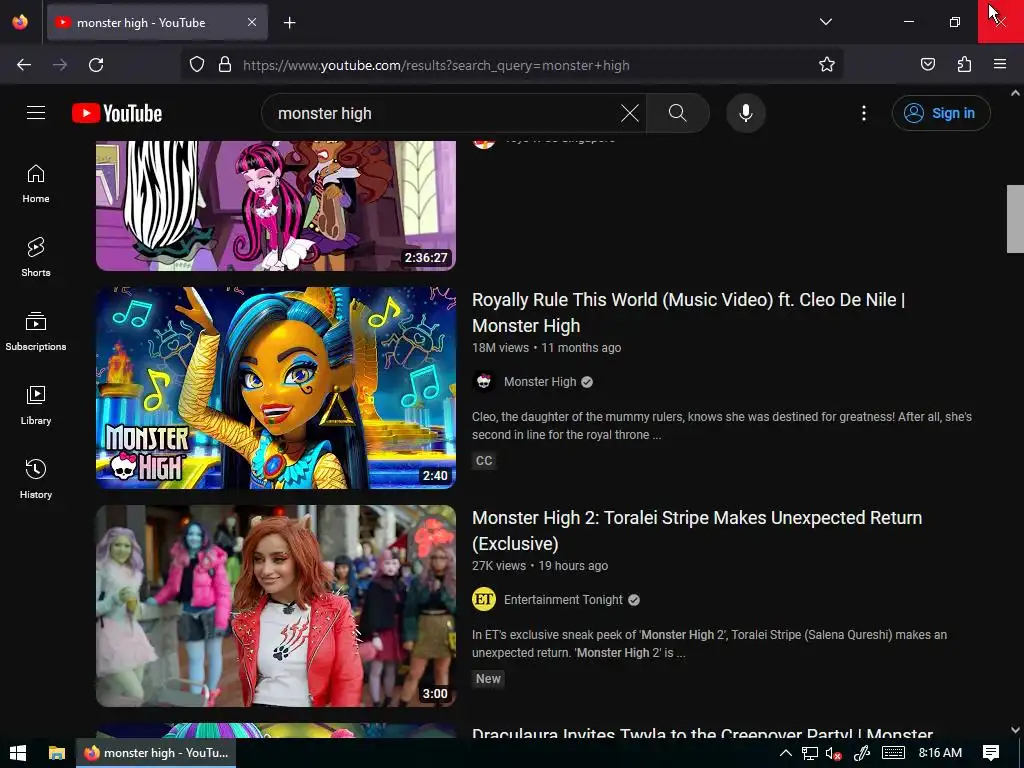1024x768 pixels.
Task: Open the Firefox extensions puzzle icon
Action: pyautogui.click(x=964, y=65)
